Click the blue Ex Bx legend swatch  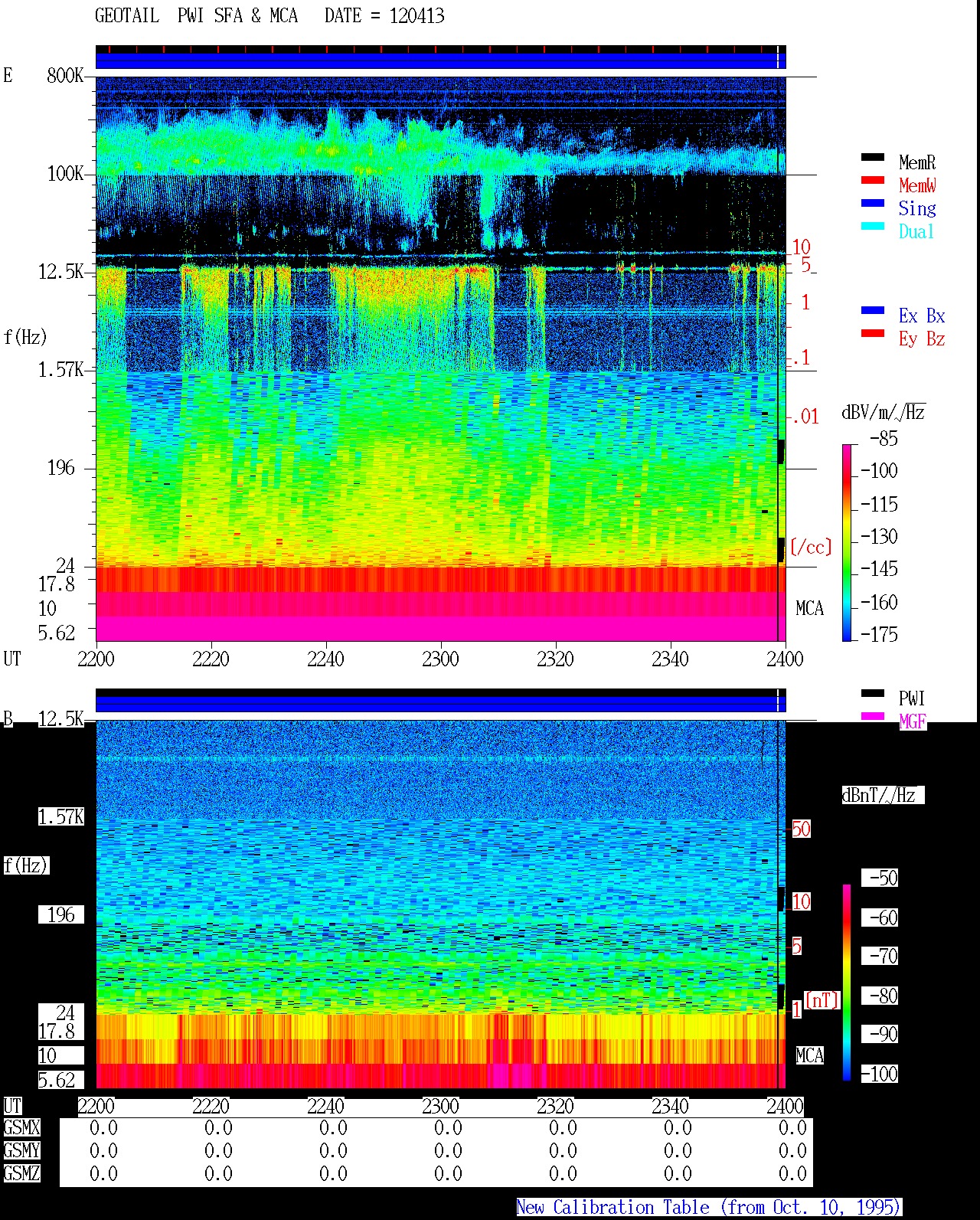tap(872, 311)
